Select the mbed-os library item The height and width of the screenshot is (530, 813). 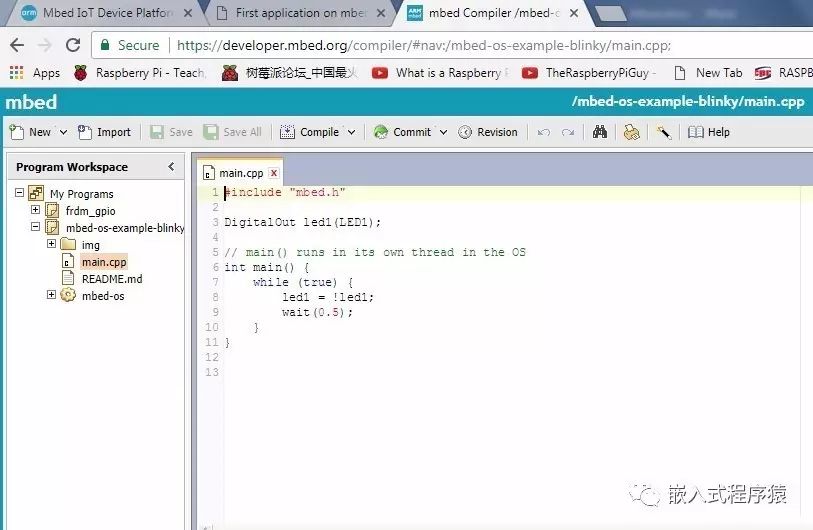coord(103,296)
